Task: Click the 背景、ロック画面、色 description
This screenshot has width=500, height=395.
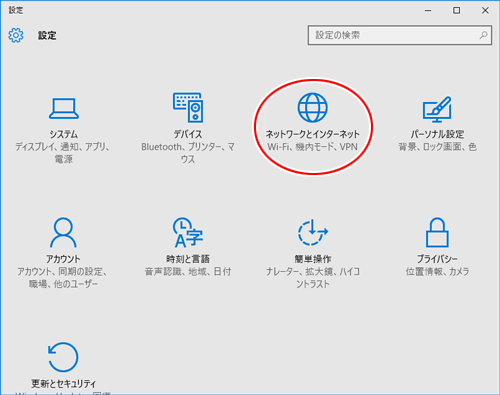Action: [x=437, y=147]
